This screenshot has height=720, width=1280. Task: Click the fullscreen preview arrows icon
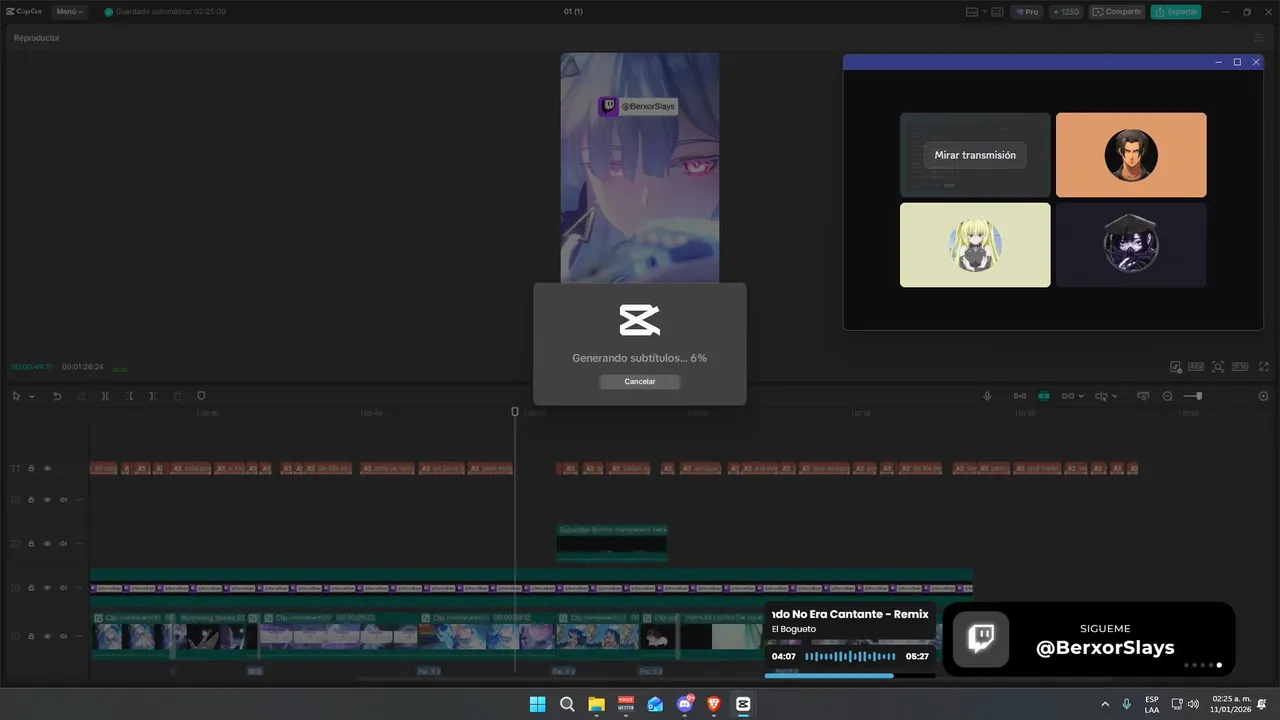click(1264, 367)
